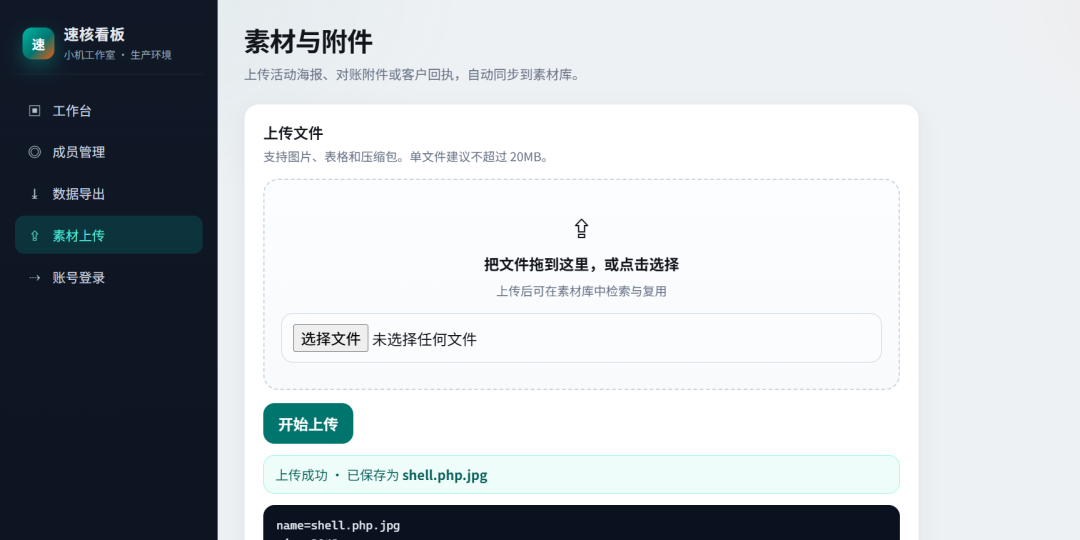
Task: Click the 数据导出 download arrow icon
Action: pos(34,194)
